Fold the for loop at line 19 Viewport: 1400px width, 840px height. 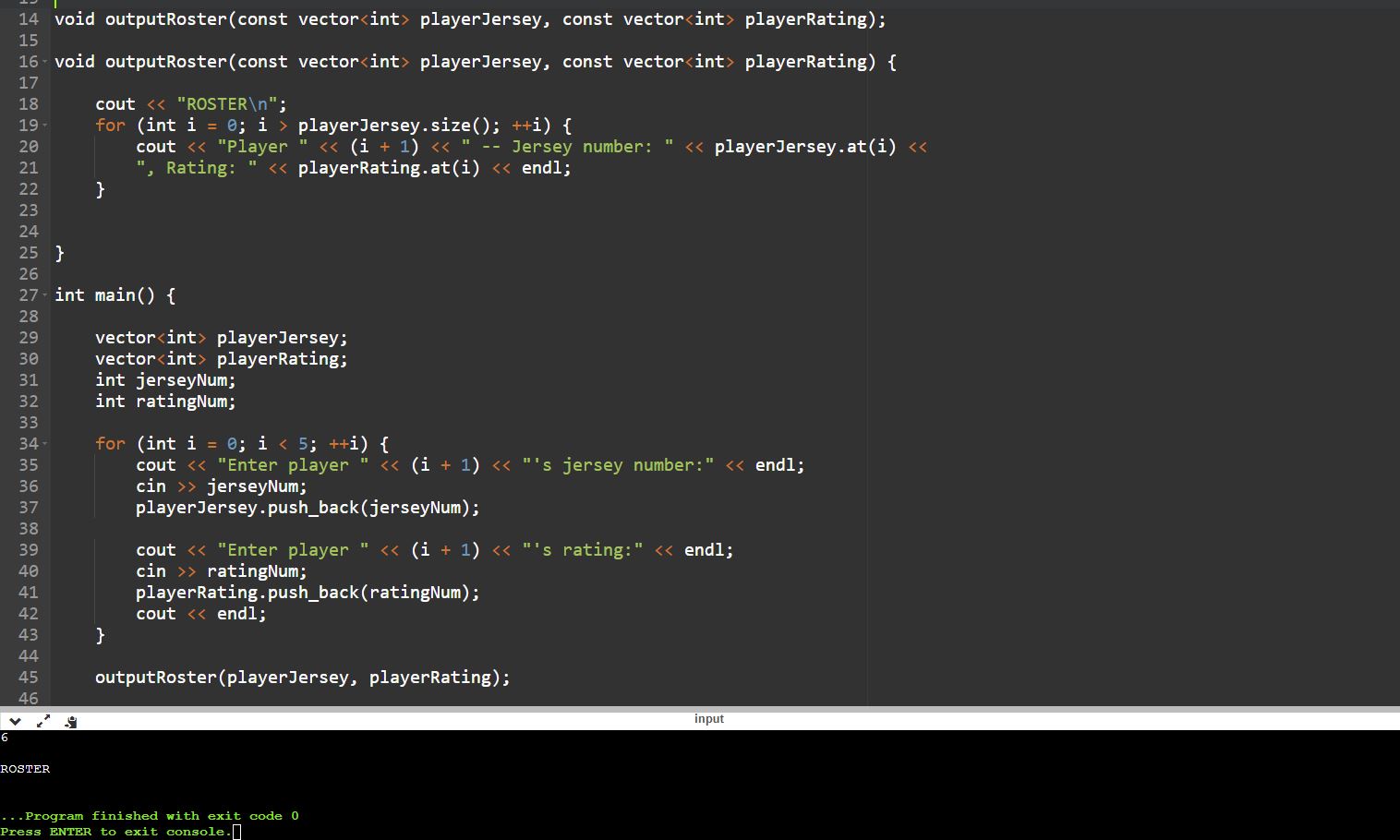click(x=46, y=126)
